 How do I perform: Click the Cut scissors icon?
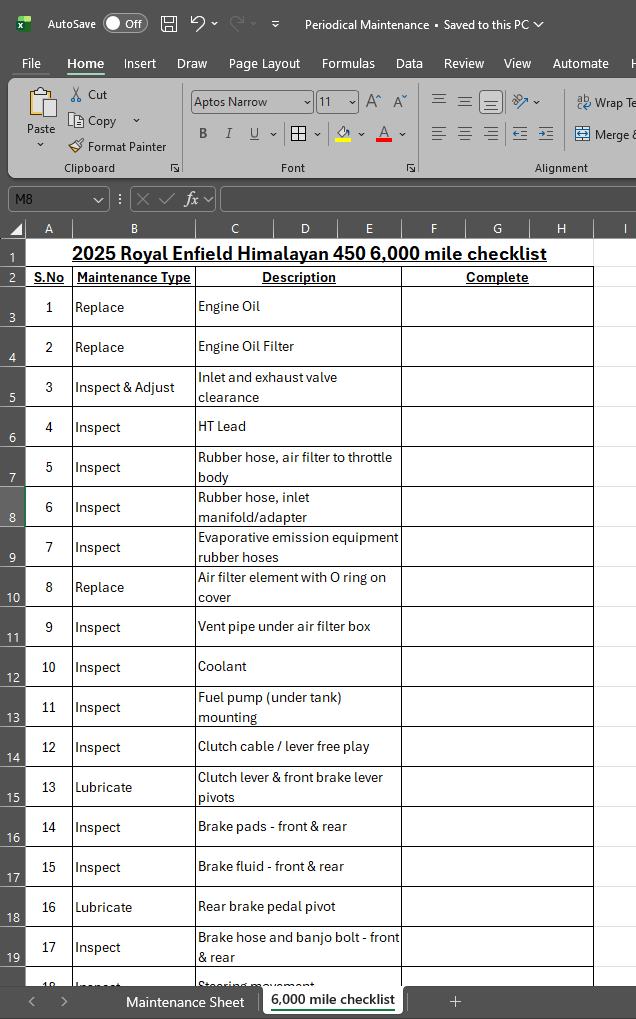[77, 94]
